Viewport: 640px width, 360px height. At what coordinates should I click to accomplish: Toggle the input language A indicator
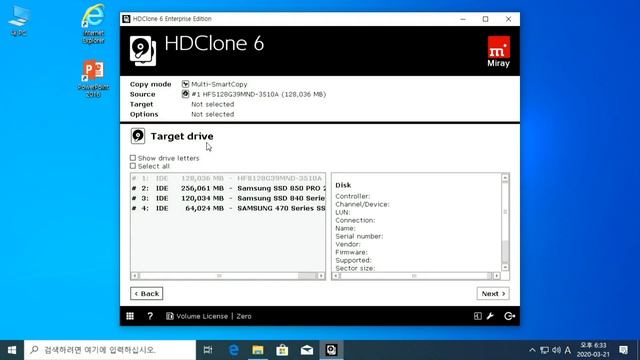568,350
